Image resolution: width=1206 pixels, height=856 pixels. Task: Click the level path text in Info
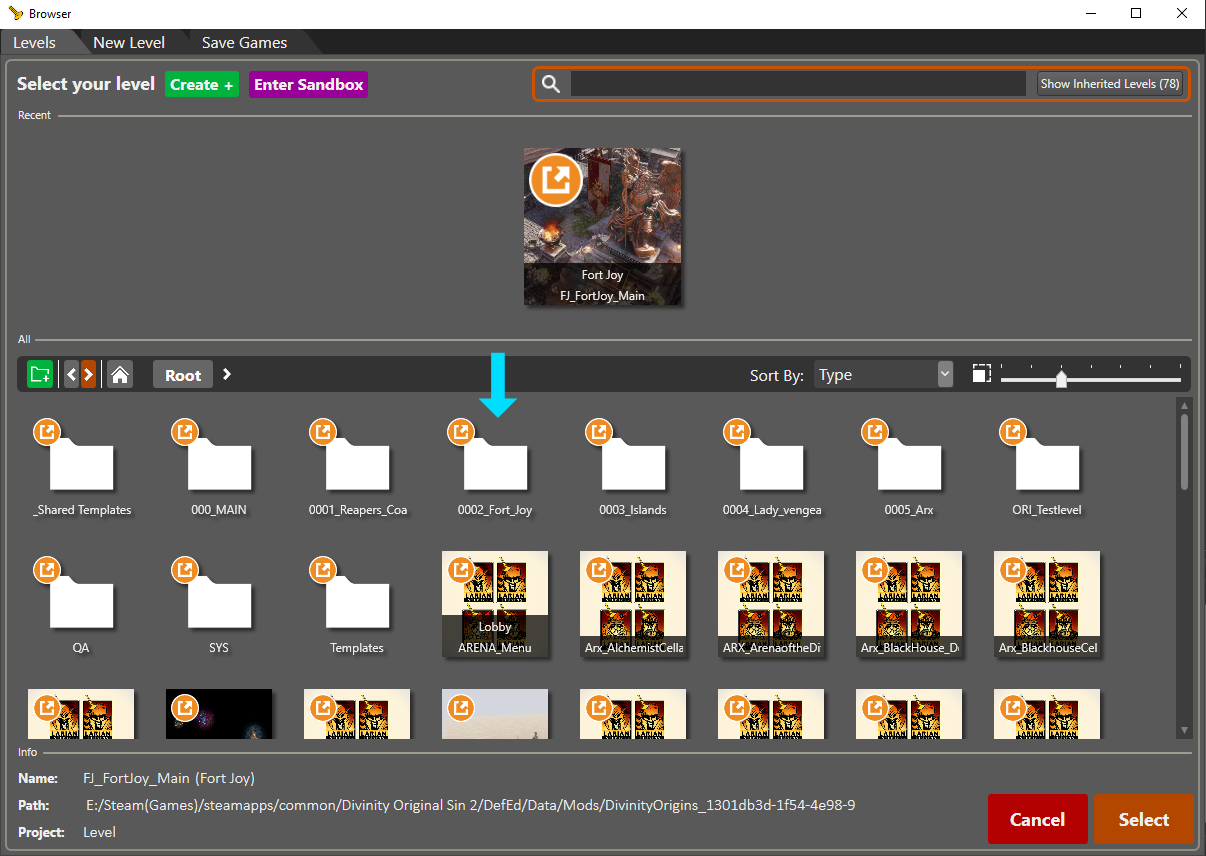(471, 805)
